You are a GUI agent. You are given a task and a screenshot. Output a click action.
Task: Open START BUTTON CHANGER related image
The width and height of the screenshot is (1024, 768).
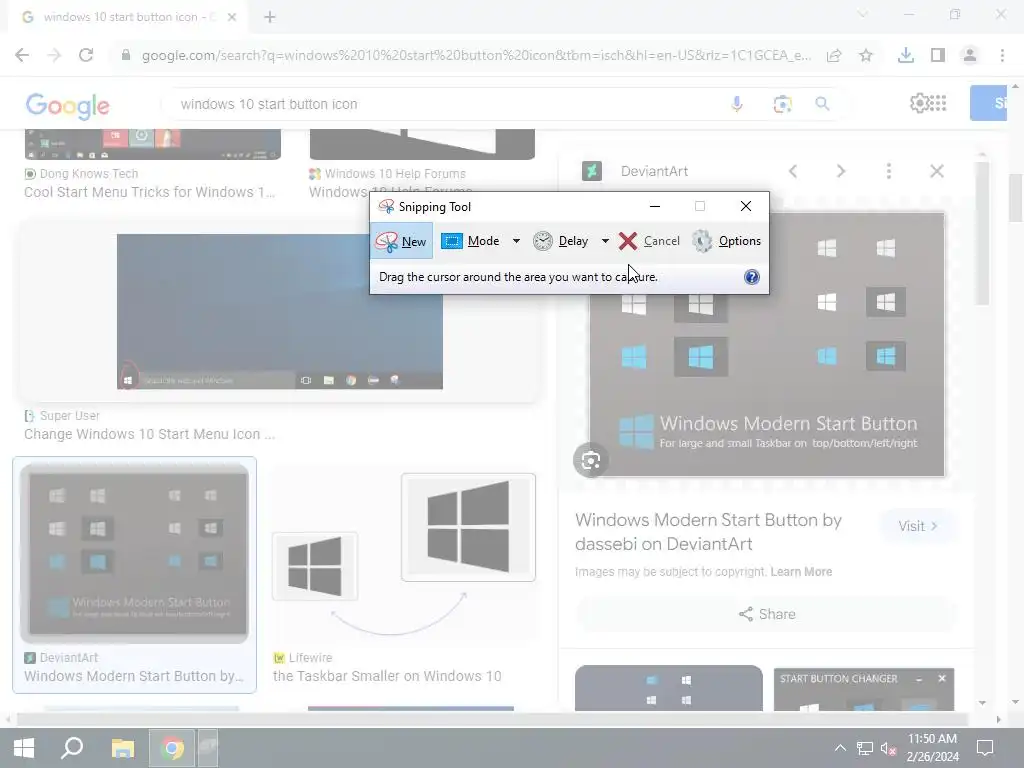(863, 689)
